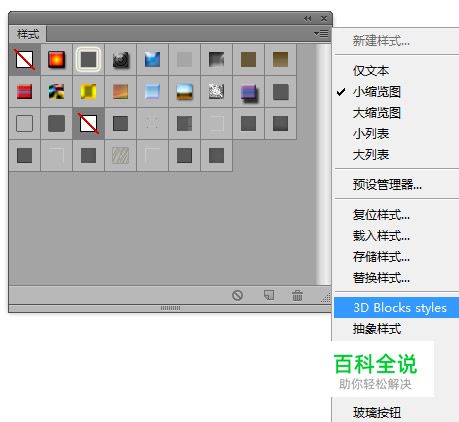The width and height of the screenshot is (459, 422).
Task: Close the styles panel
Action: tap(324, 19)
